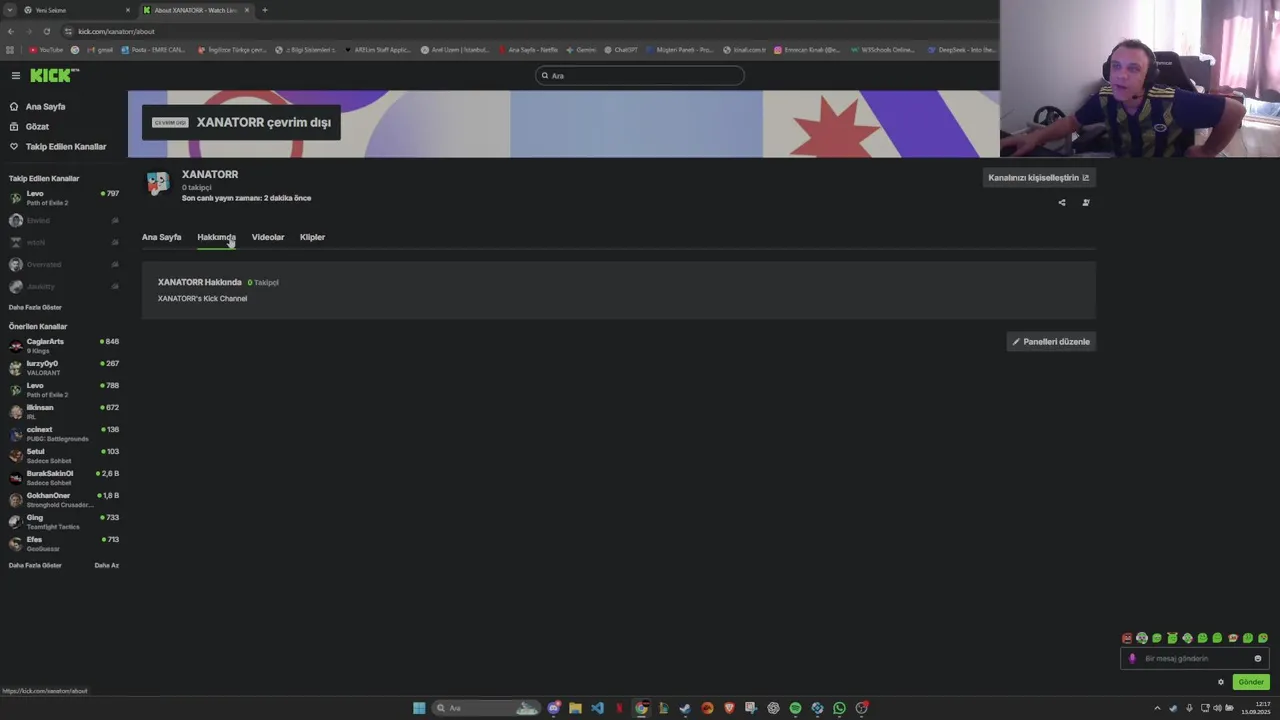Image resolution: width=1280 pixels, height=720 pixels.
Task: Click the Gönder send button
Action: point(1251,682)
